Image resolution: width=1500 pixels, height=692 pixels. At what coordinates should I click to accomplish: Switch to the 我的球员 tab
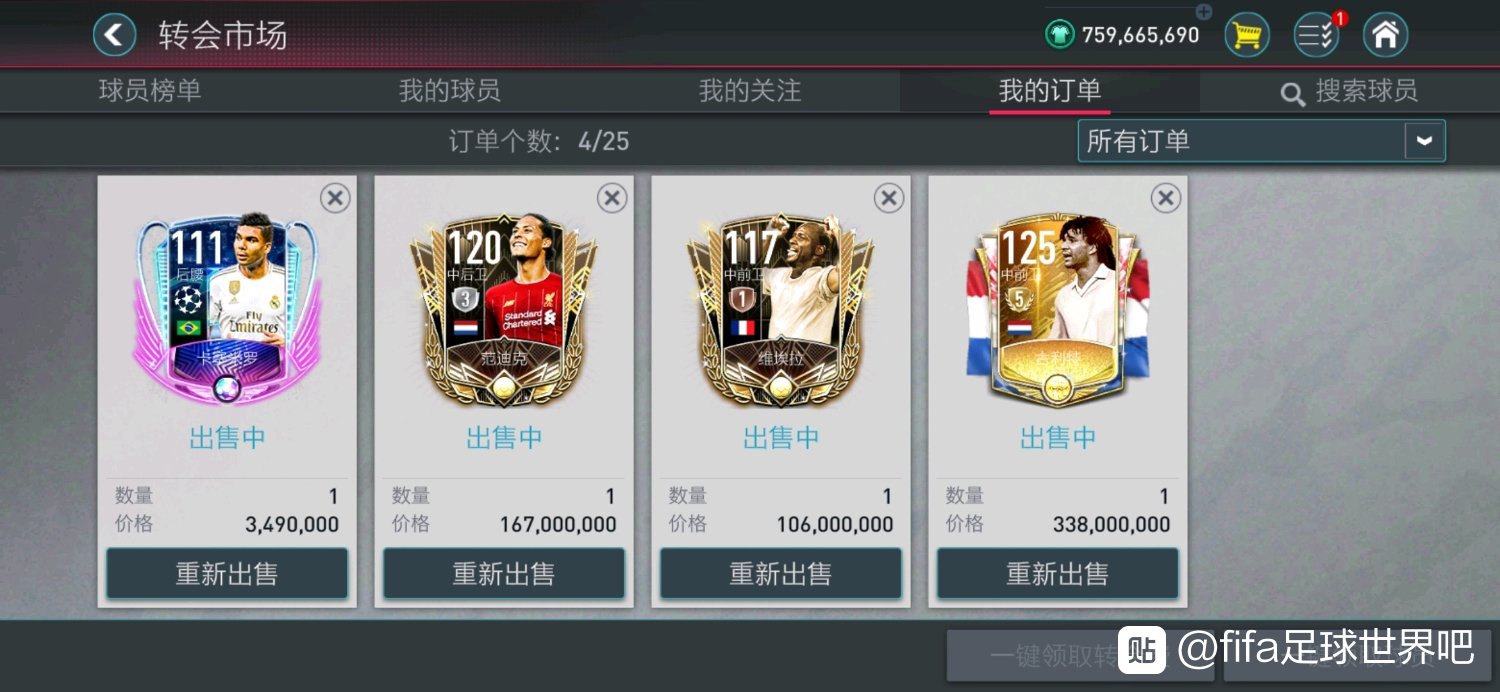(x=450, y=91)
